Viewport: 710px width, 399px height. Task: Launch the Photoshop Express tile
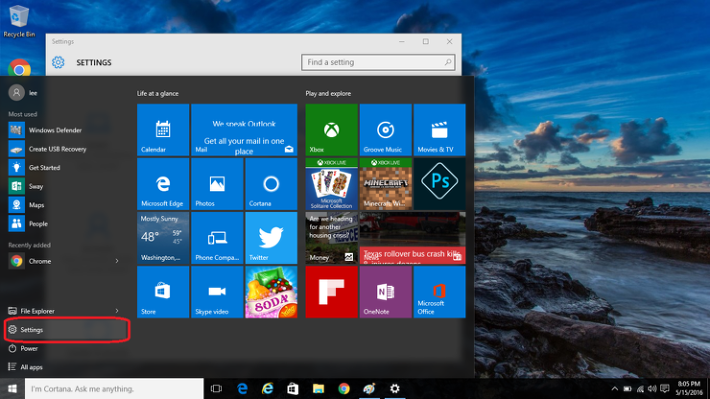pos(440,184)
